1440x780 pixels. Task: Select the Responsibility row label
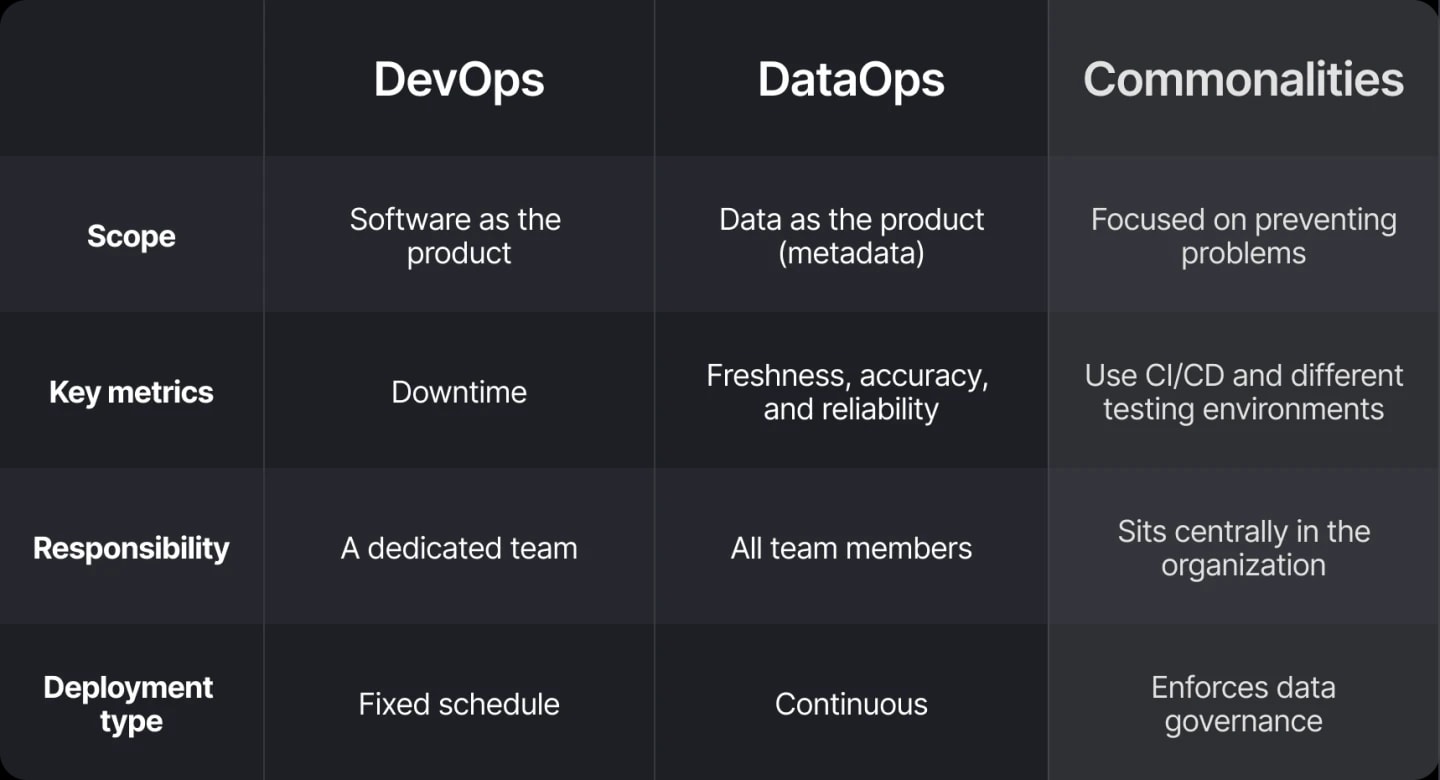tap(131, 548)
